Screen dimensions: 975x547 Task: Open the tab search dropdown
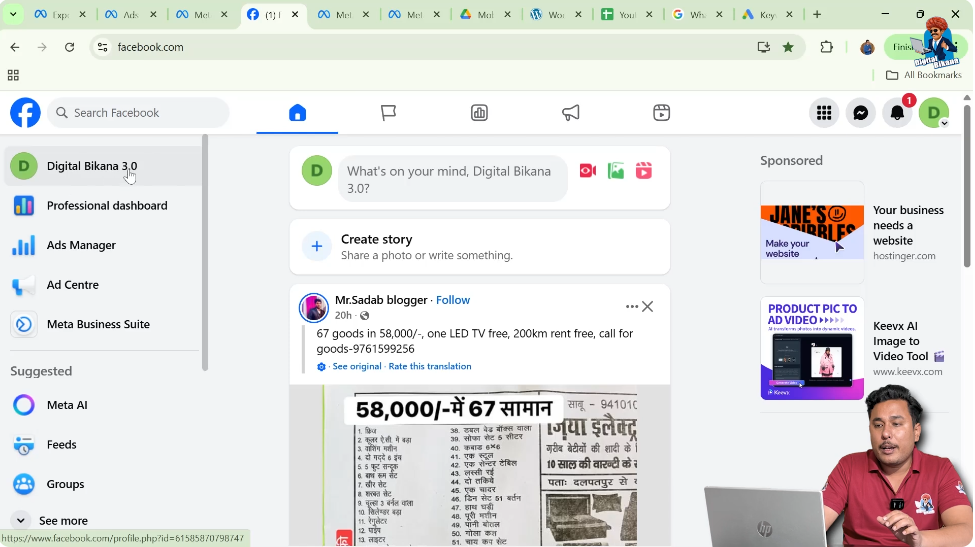click(13, 14)
